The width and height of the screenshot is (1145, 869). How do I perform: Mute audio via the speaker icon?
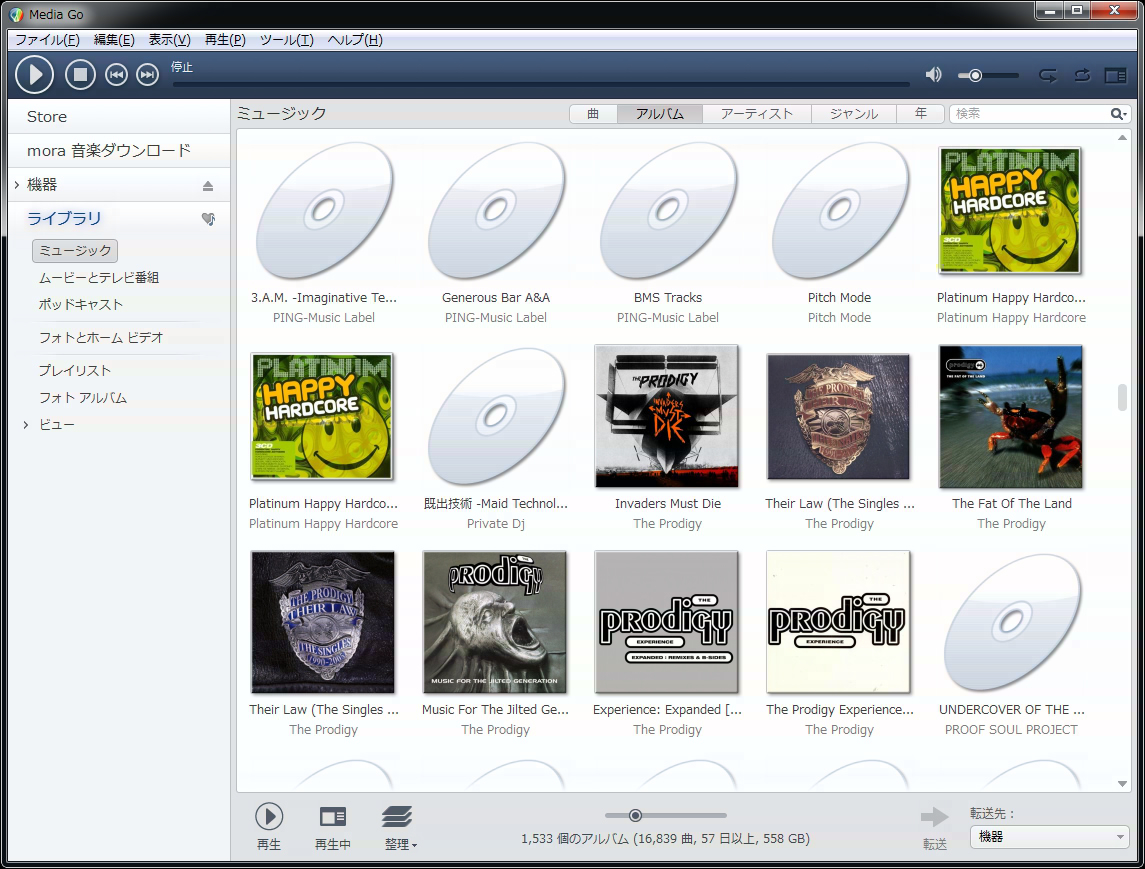[933, 74]
